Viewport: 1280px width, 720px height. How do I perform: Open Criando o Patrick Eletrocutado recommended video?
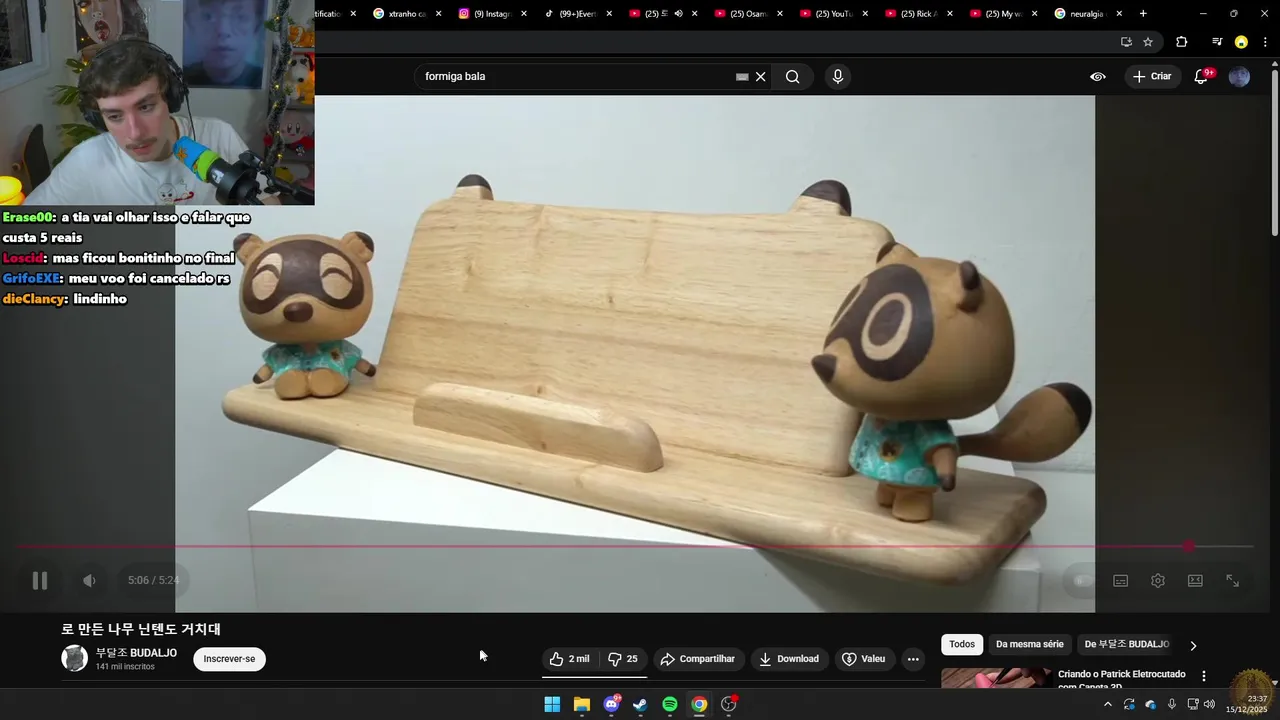click(x=1122, y=679)
